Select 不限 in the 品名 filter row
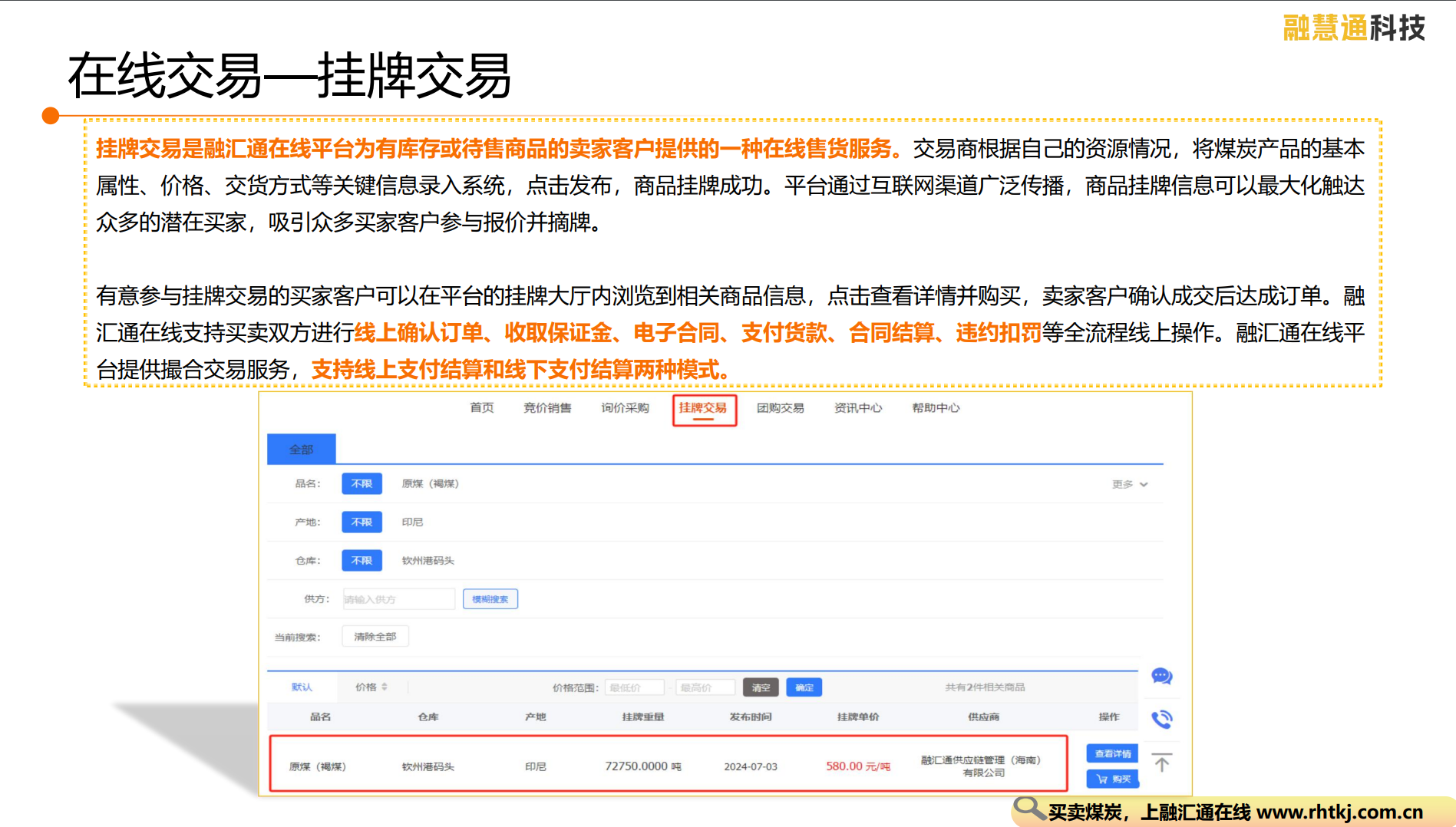The image size is (1456, 827). [x=362, y=483]
